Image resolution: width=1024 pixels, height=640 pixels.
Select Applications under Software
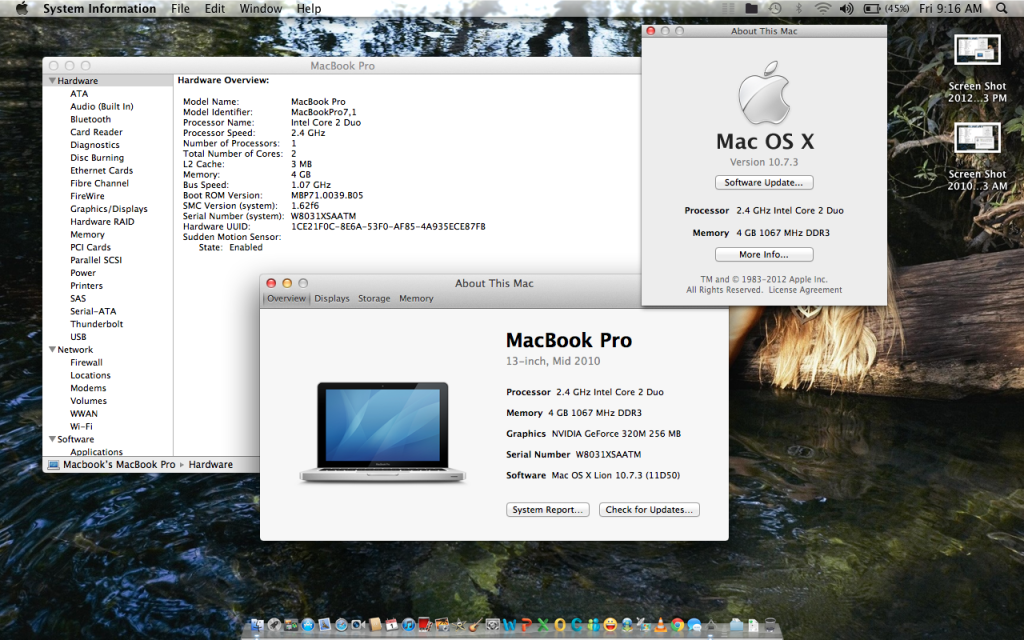tap(97, 451)
